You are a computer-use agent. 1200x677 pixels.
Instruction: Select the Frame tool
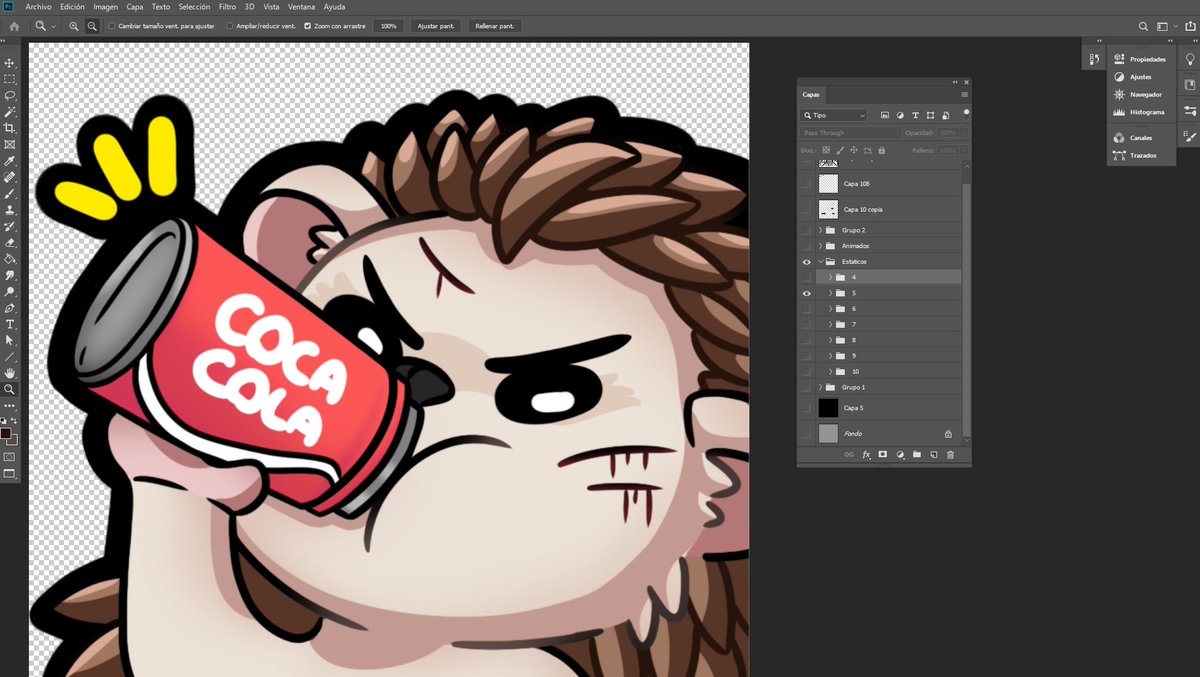click(10, 144)
